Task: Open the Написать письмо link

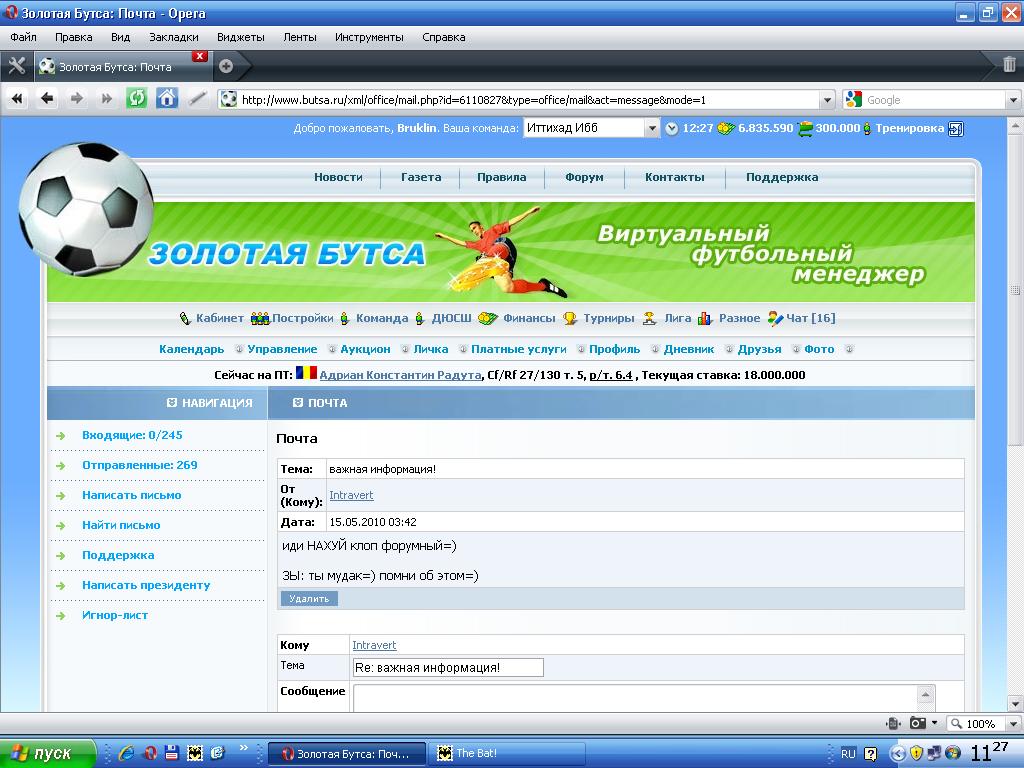Action: [x=131, y=495]
